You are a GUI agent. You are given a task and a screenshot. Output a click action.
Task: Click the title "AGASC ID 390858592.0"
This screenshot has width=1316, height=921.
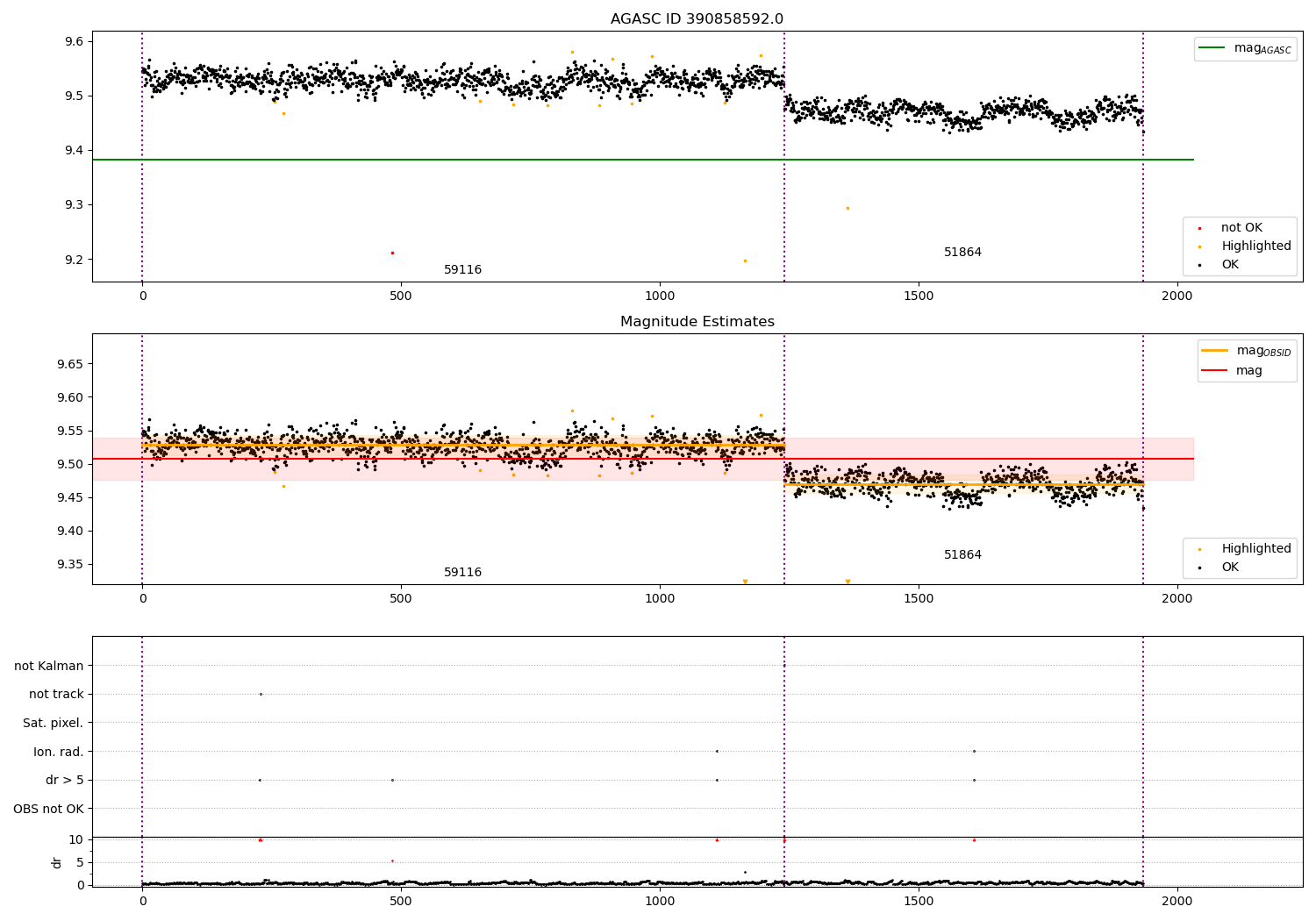[697, 19]
